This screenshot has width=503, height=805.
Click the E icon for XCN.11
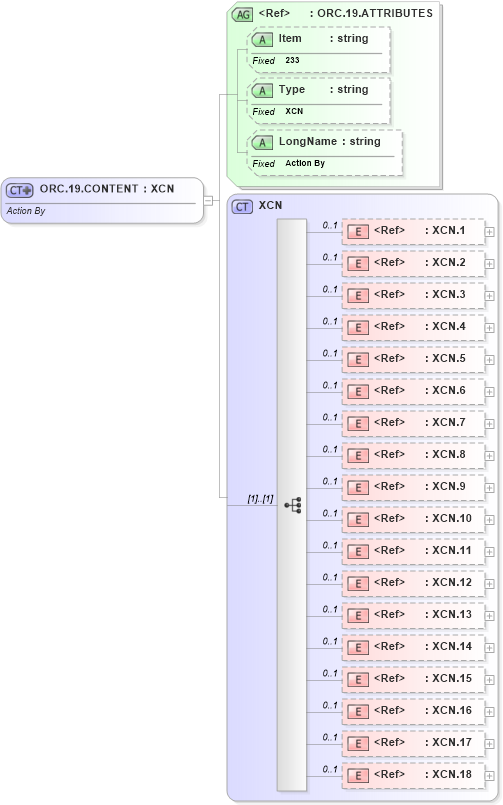tap(358, 551)
